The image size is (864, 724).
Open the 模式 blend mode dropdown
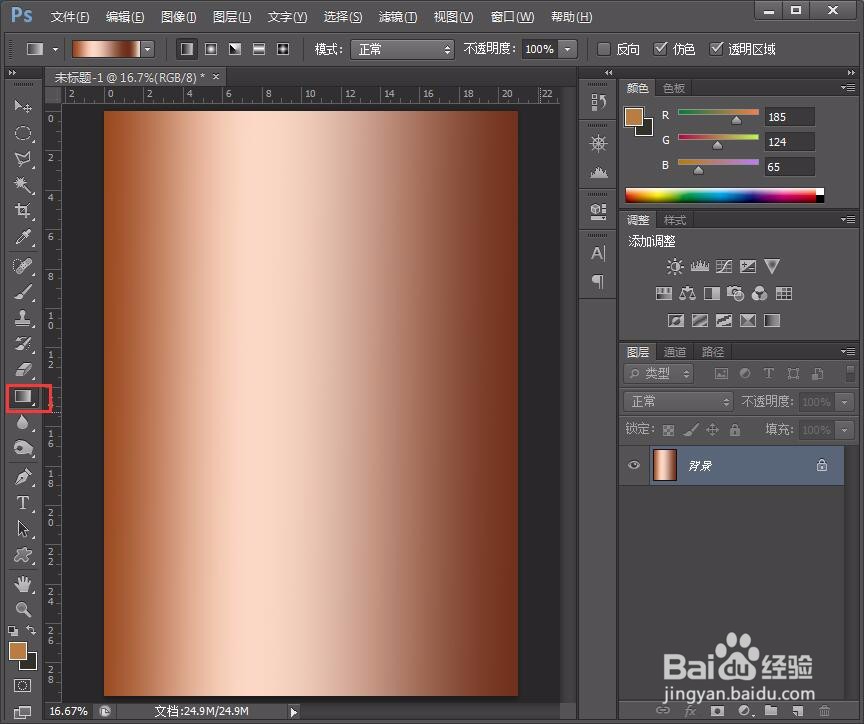[x=402, y=50]
